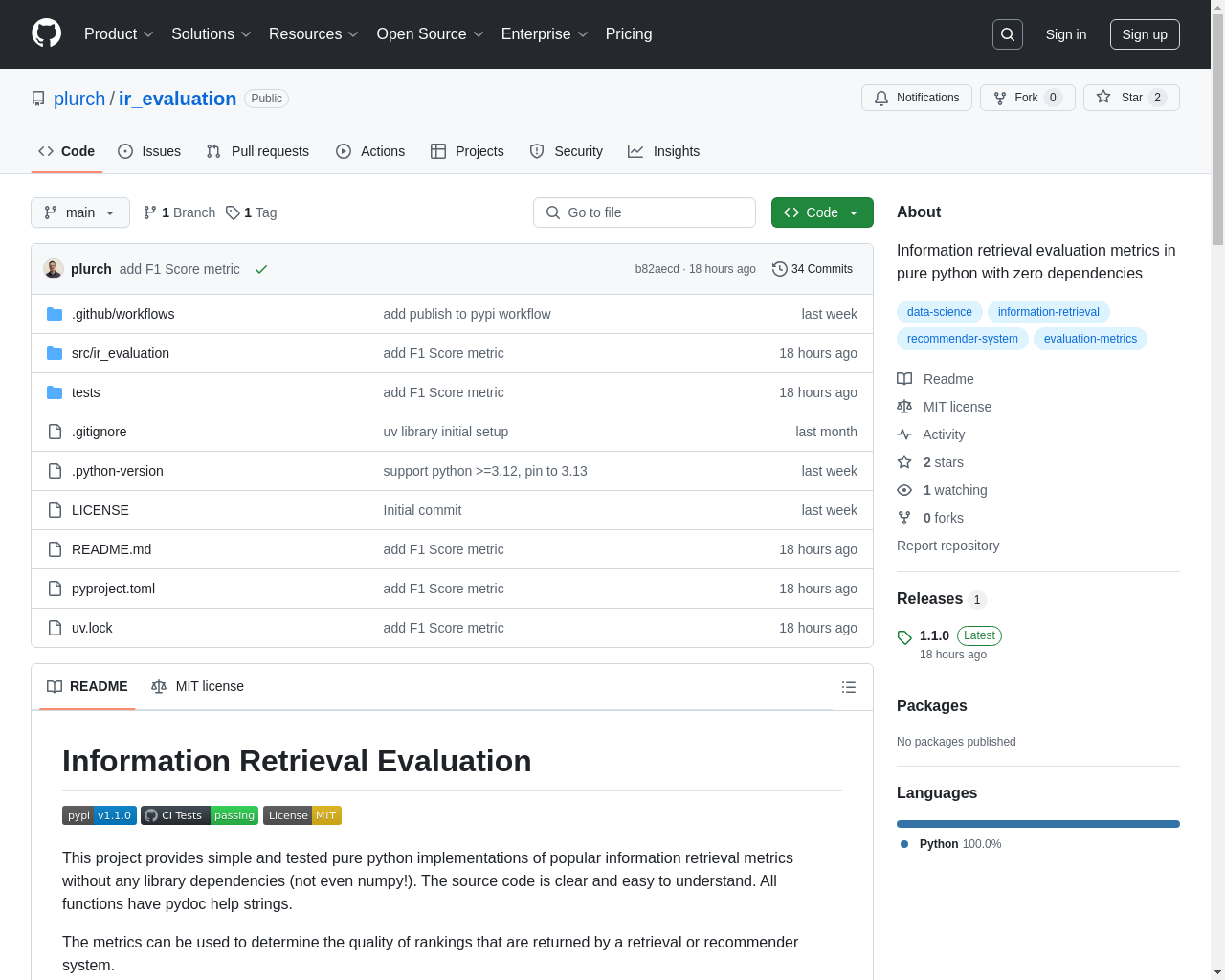Viewport: 1225px width, 980px height.
Task: Open the README outline list icon
Action: pyautogui.click(x=849, y=687)
